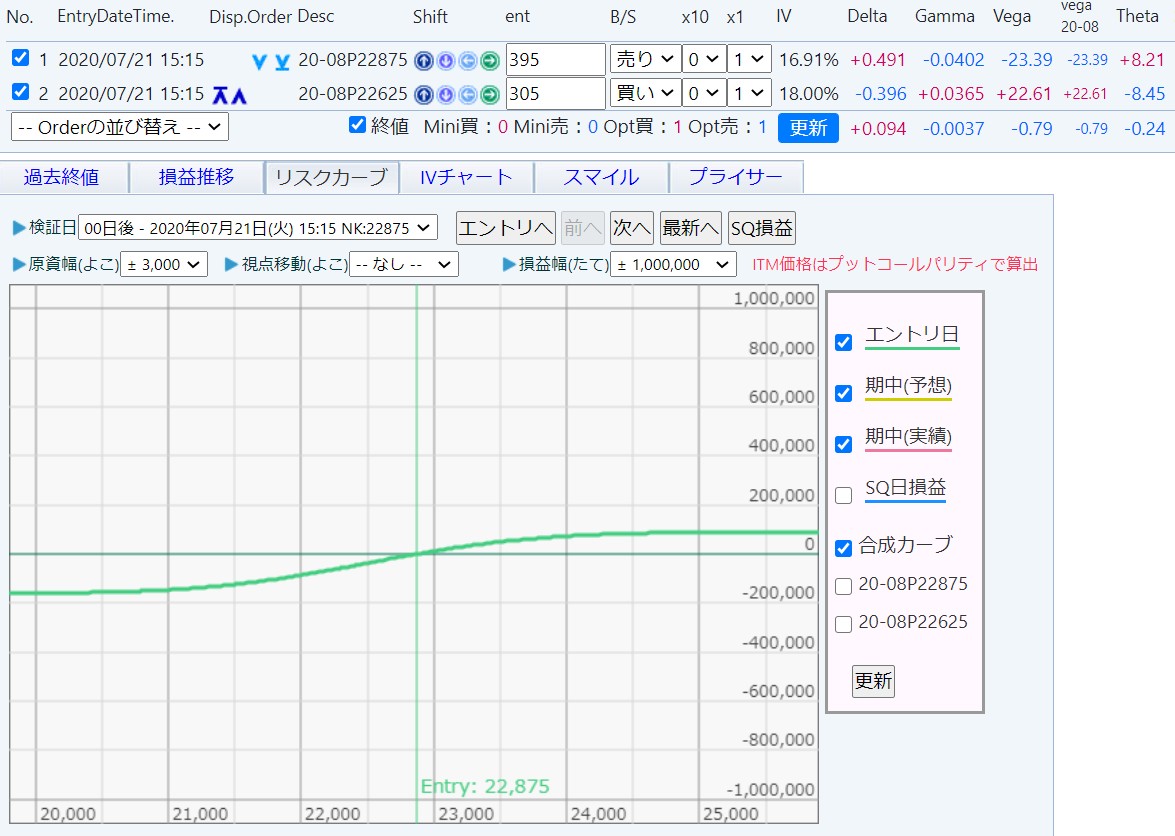1175x836 pixels.
Task: Click 更新 button in legend panel
Action: click(873, 681)
